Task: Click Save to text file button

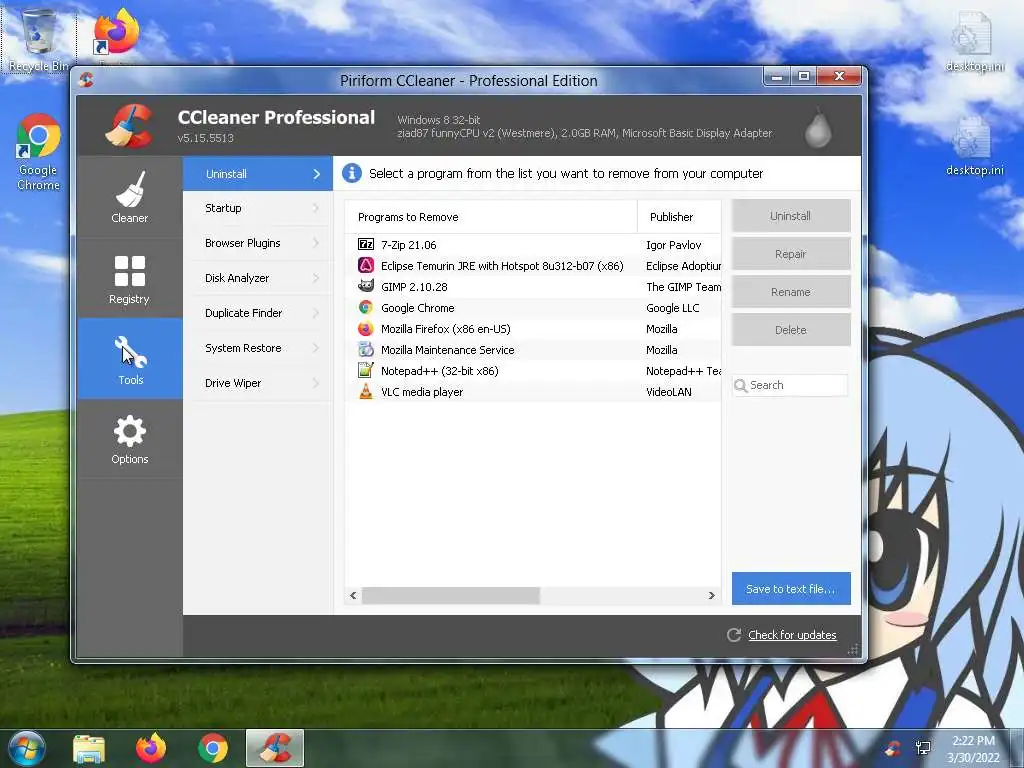Action: [791, 588]
